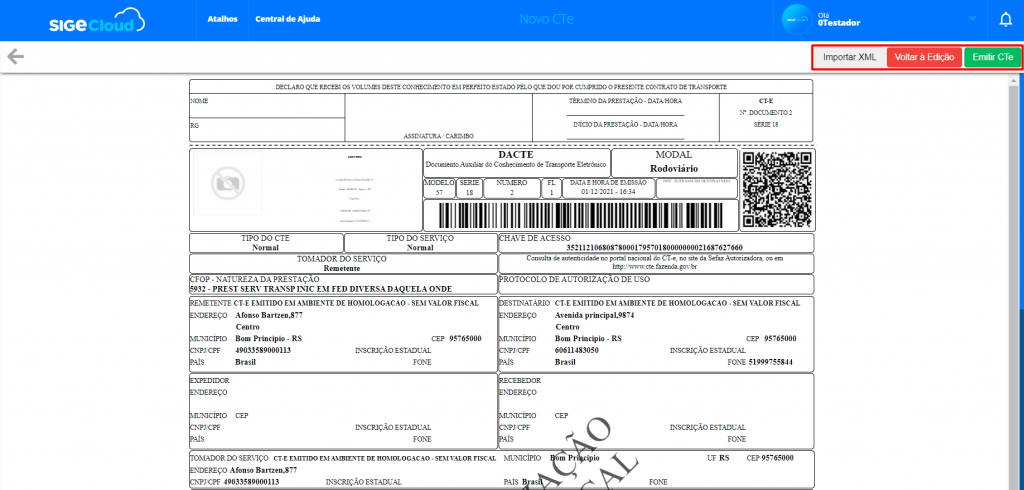Click the QR code on the DACTE

coord(778,189)
